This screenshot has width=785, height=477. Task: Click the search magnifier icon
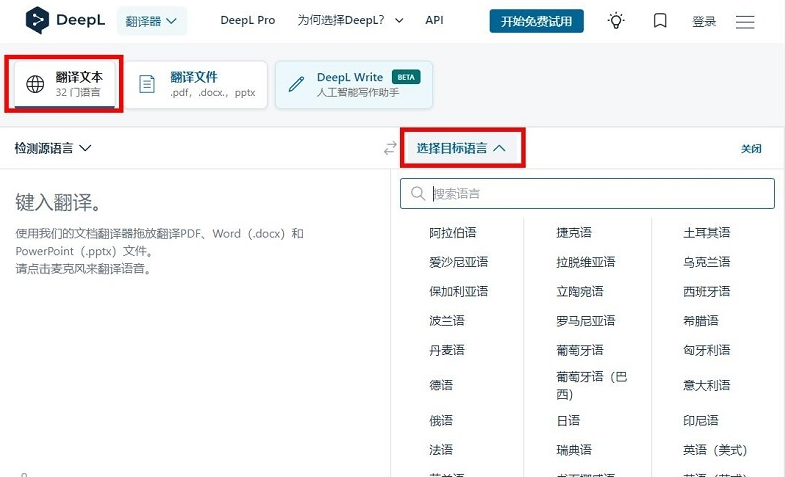click(418, 193)
